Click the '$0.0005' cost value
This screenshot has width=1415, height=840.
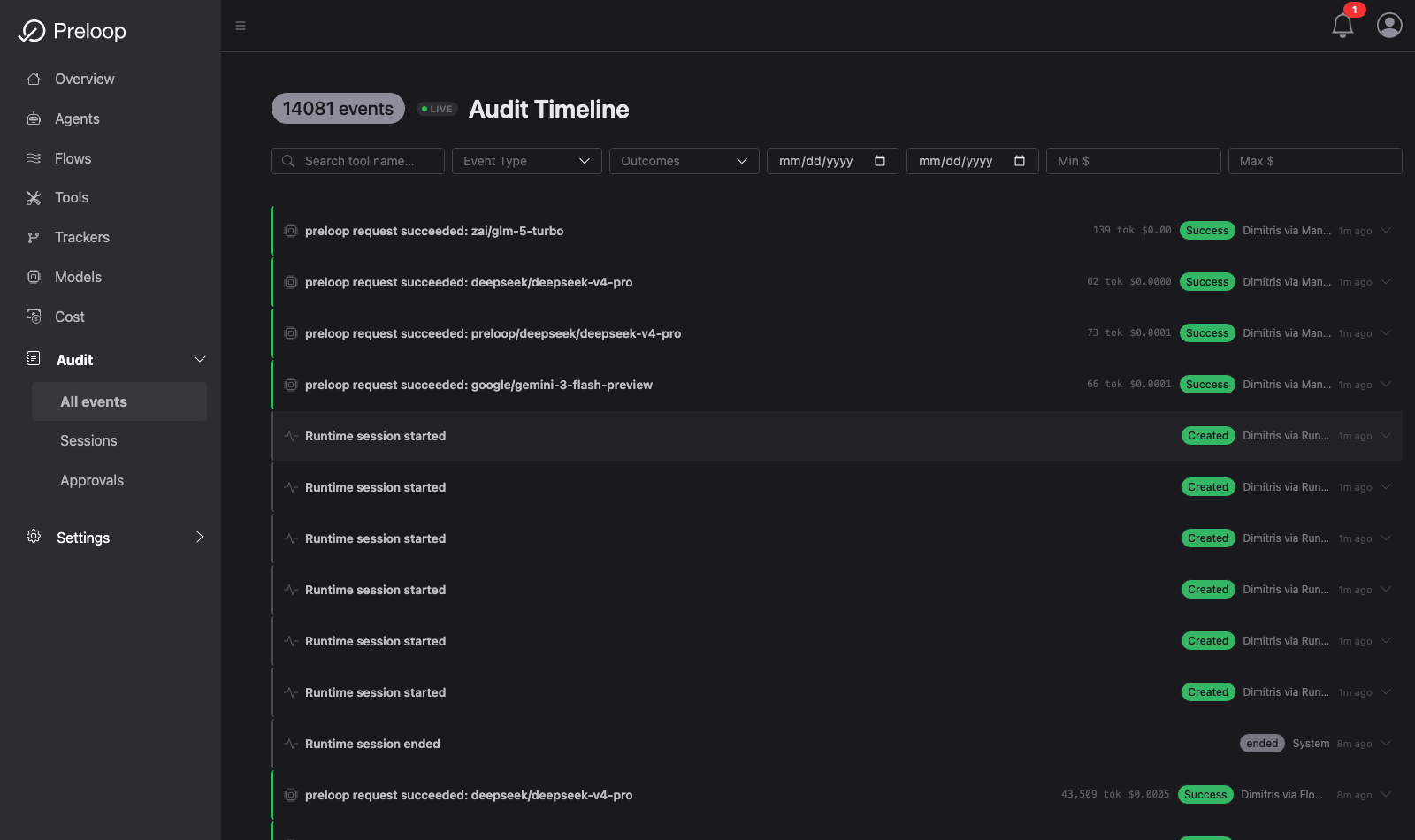tap(1149, 795)
